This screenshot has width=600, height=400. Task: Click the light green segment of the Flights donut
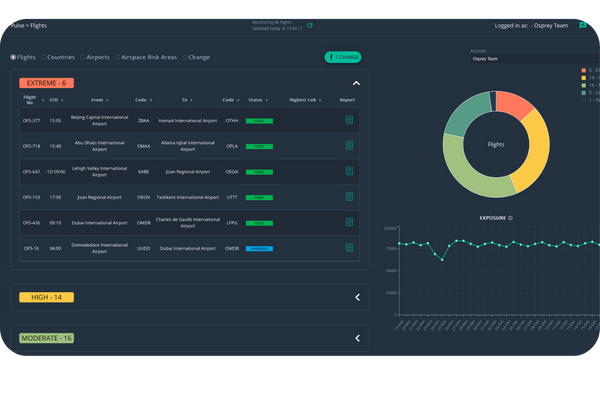coord(473,172)
